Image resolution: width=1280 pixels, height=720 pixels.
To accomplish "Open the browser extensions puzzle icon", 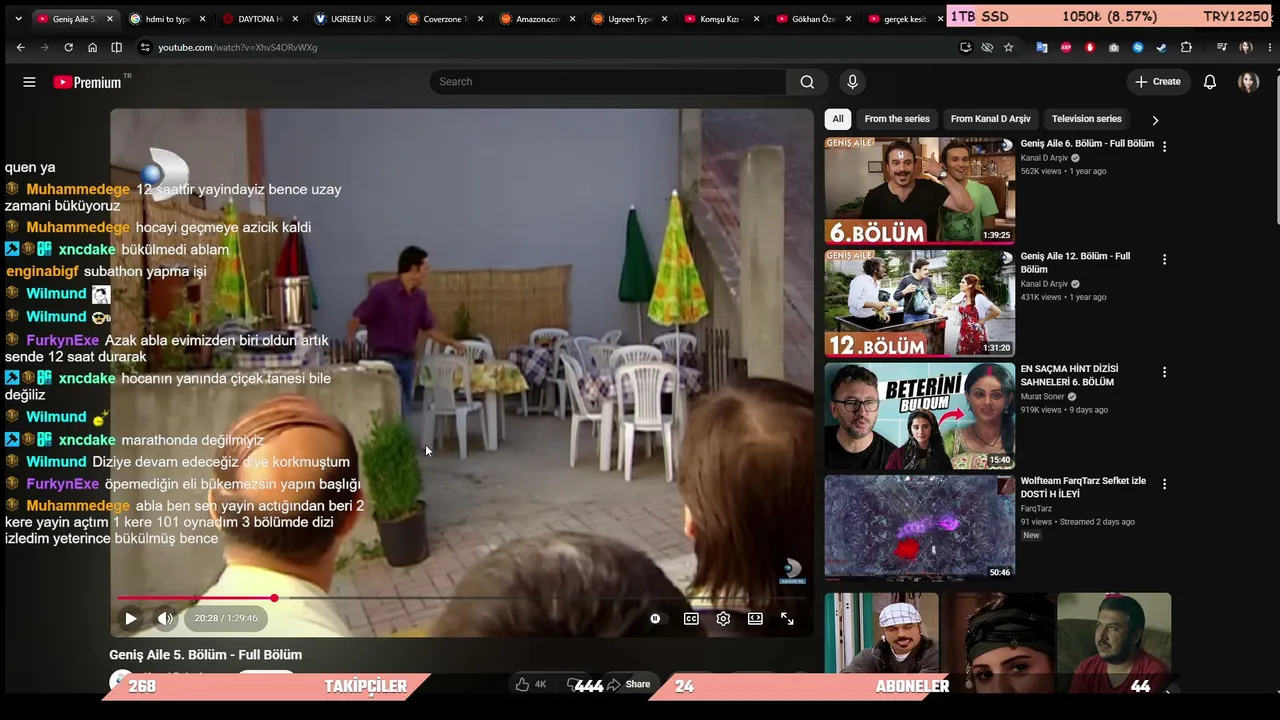I will [1186, 47].
